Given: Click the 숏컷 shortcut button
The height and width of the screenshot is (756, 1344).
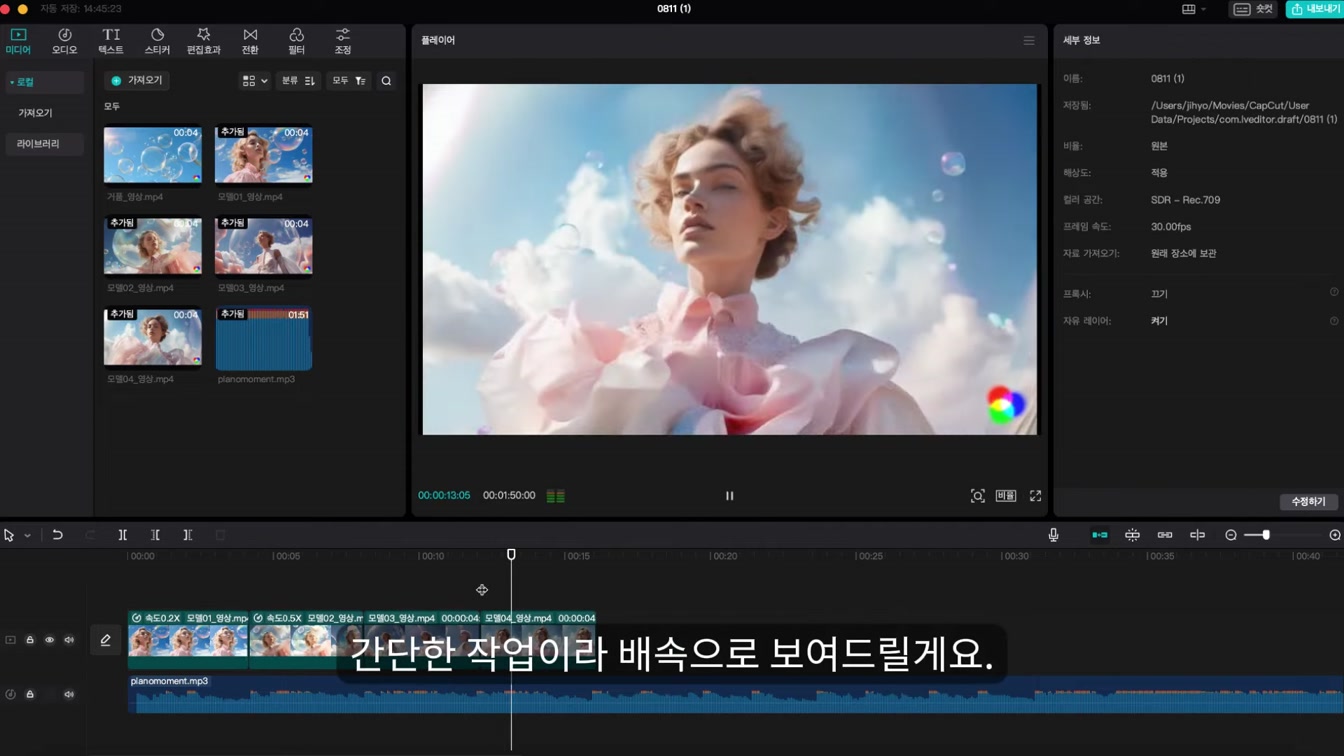Looking at the screenshot, I should (1254, 9).
